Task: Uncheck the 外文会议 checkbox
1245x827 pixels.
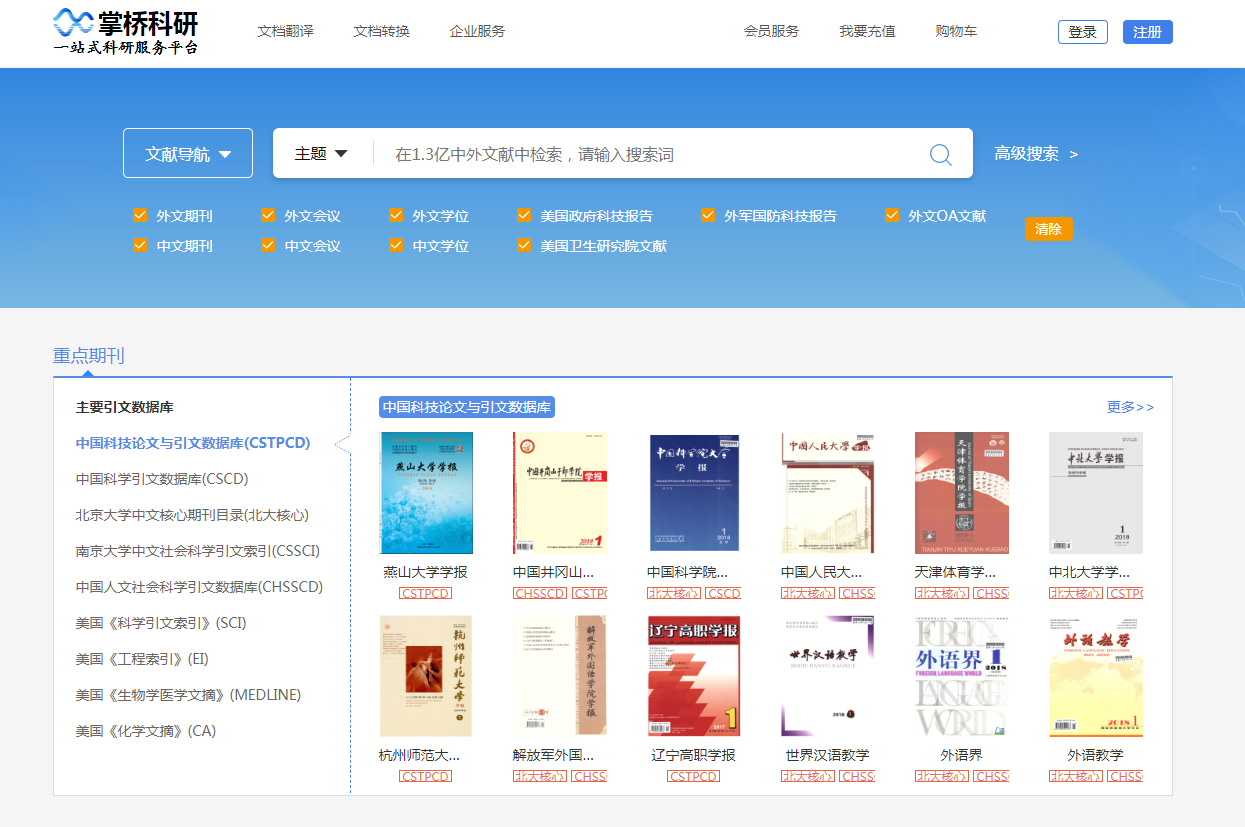Action: (x=268, y=215)
